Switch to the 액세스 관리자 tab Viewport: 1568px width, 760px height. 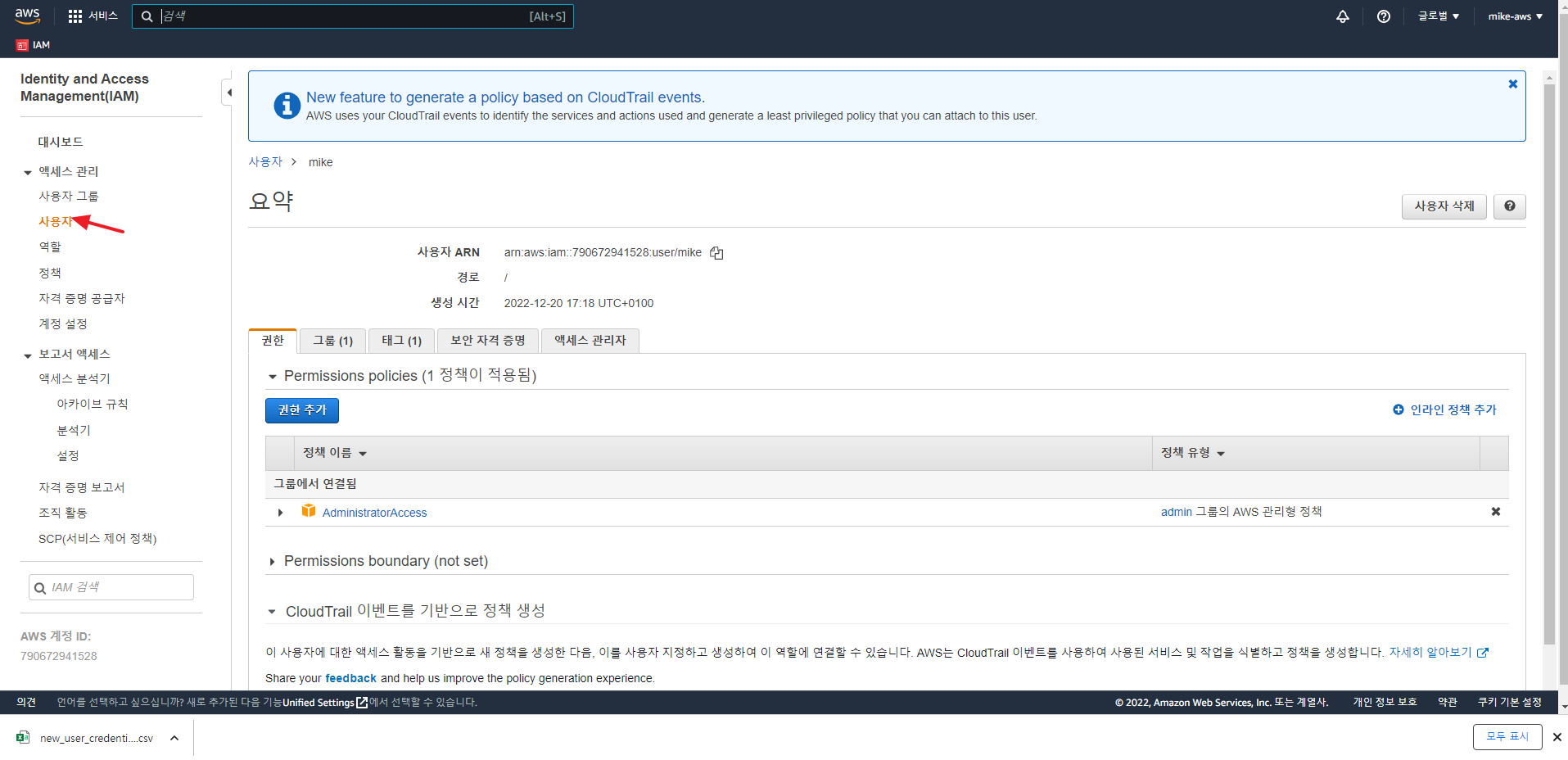pyautogui.click(x=590, y=341)
